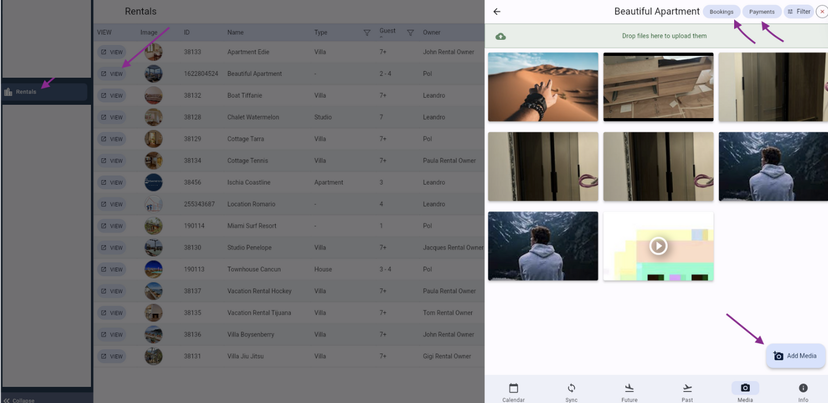The image size is (828, 403).
Task: Open the desert hand photo thumbnail
Action: (x=543, y=87)
